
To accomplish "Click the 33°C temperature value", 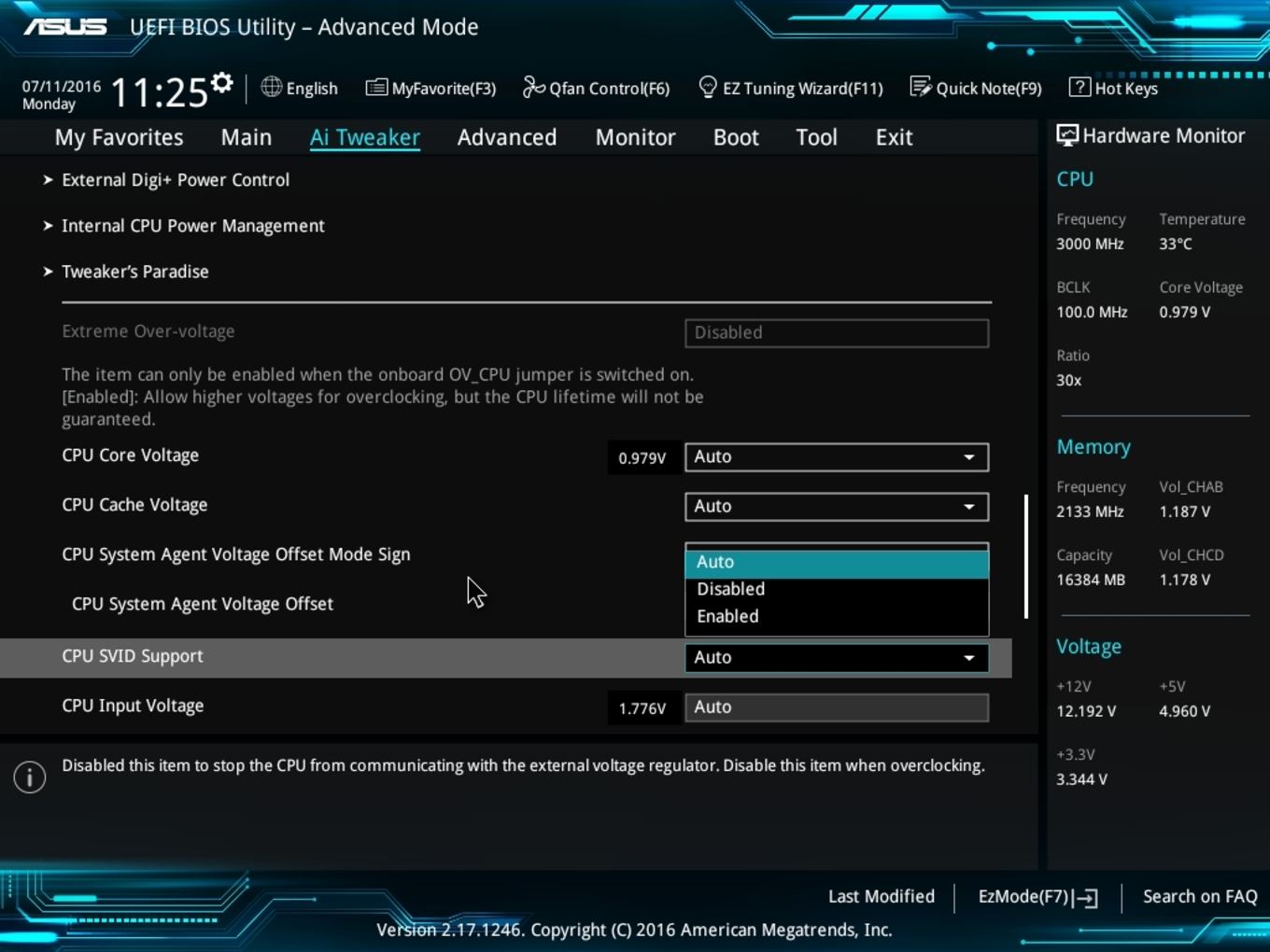I will click(x=1176, y=244).
